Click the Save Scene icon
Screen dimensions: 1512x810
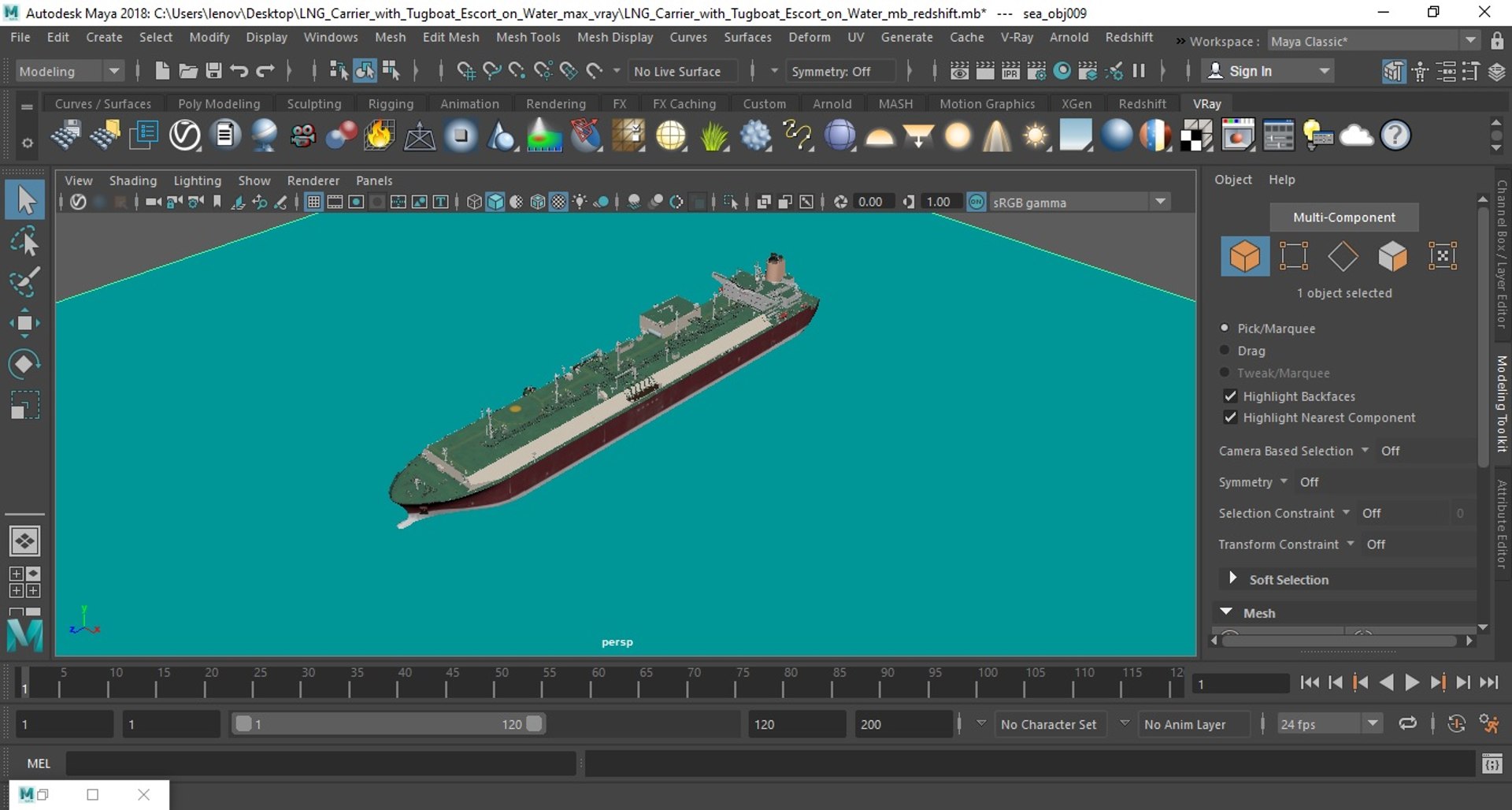[213, 71]
